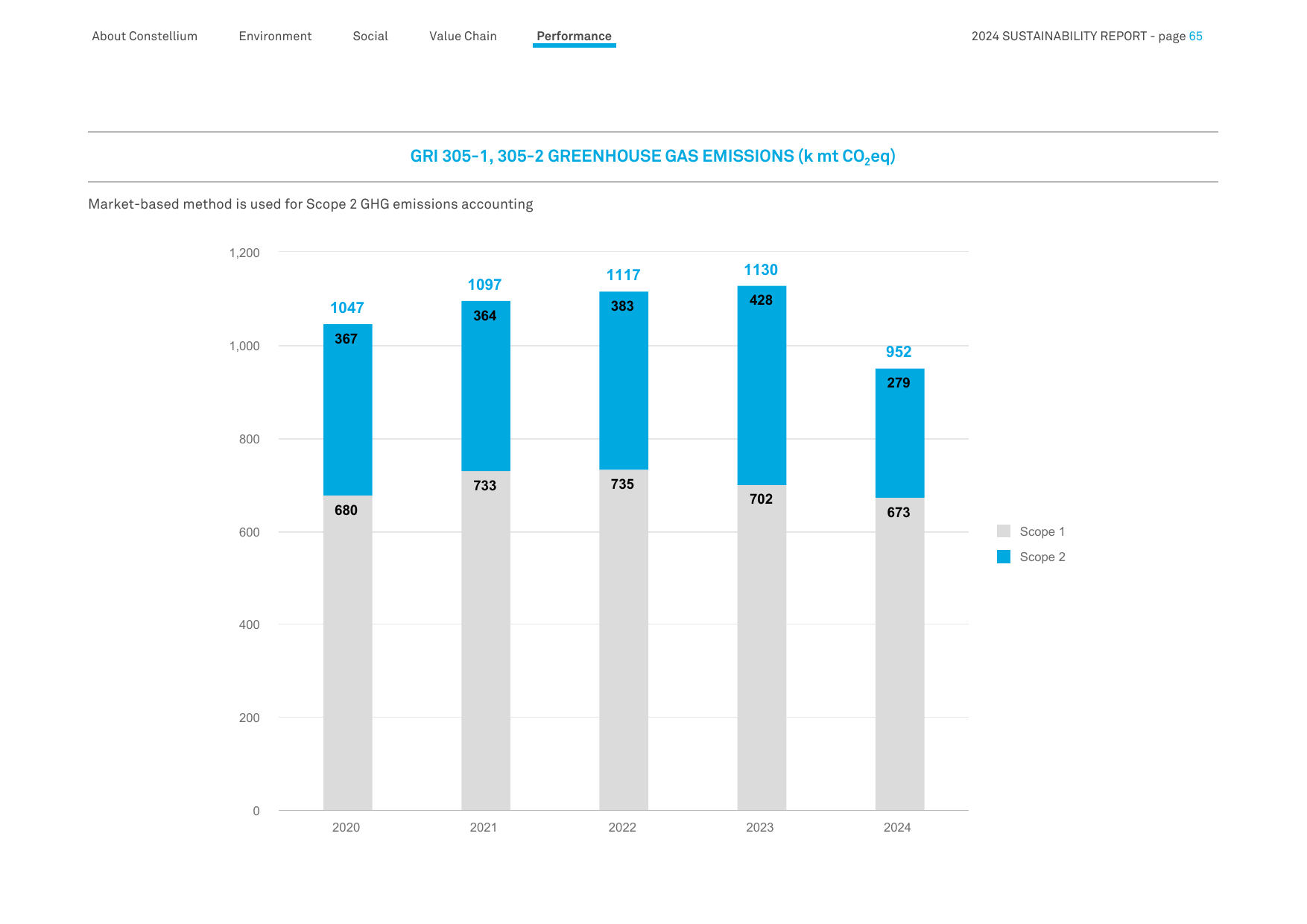The width and height of the screenshot is (1307, 924).
Task: Go to the Environment tab
Action: point(275,36)
